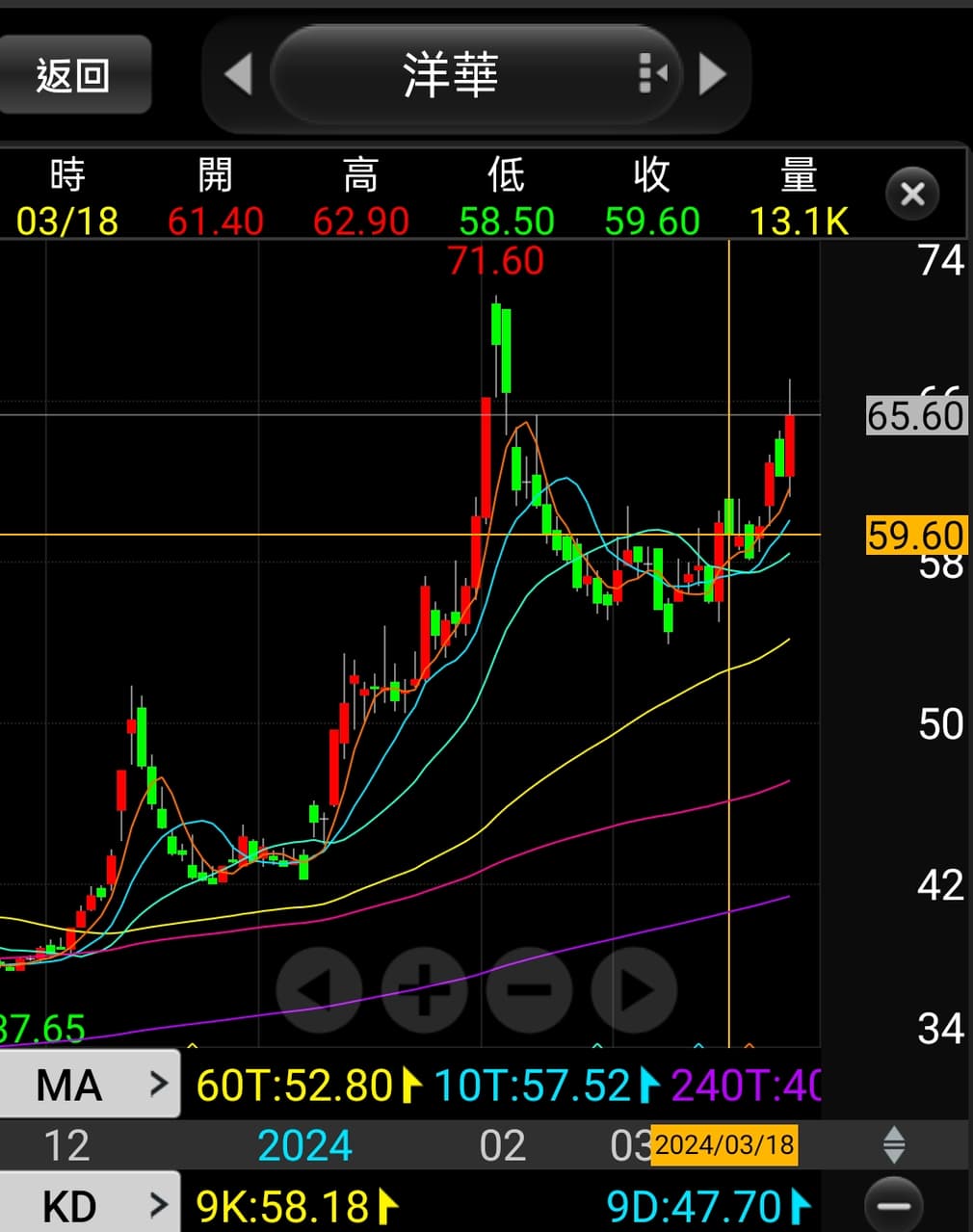
Task: Tap the 59.60 orange price label on axis
Action: (915, 535)
